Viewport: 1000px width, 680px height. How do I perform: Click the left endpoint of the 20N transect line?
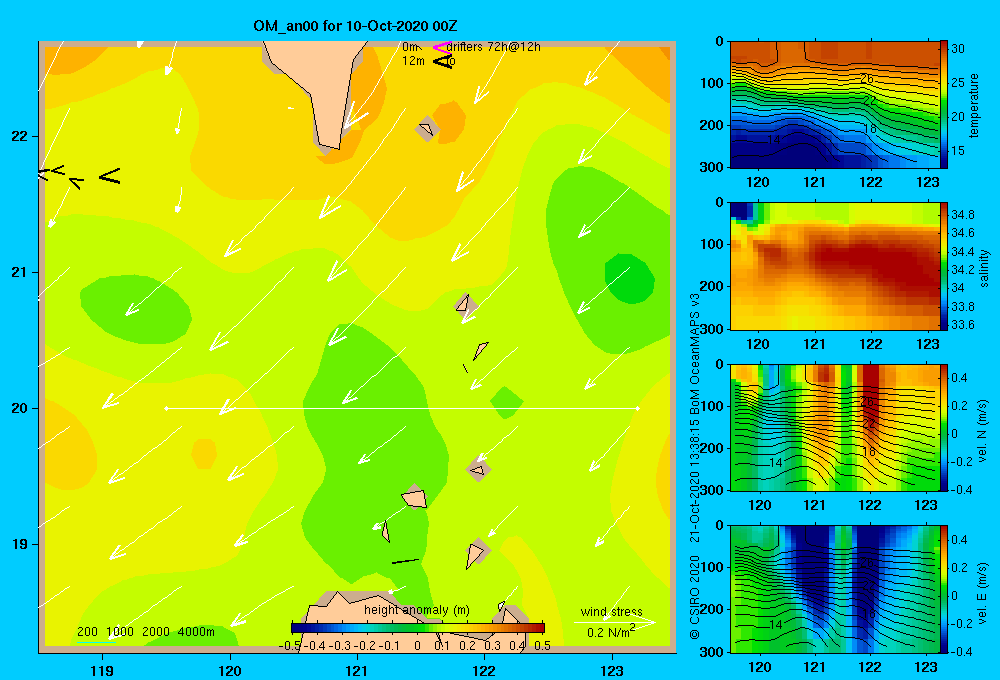click(166, 408)
